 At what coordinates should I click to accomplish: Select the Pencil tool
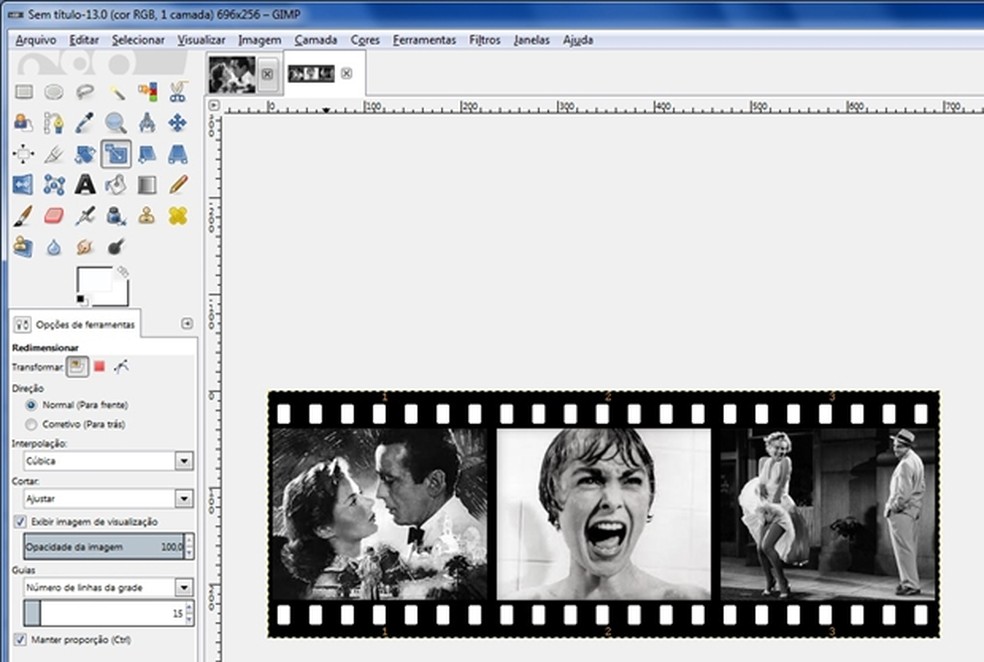(x=178, y=184)
